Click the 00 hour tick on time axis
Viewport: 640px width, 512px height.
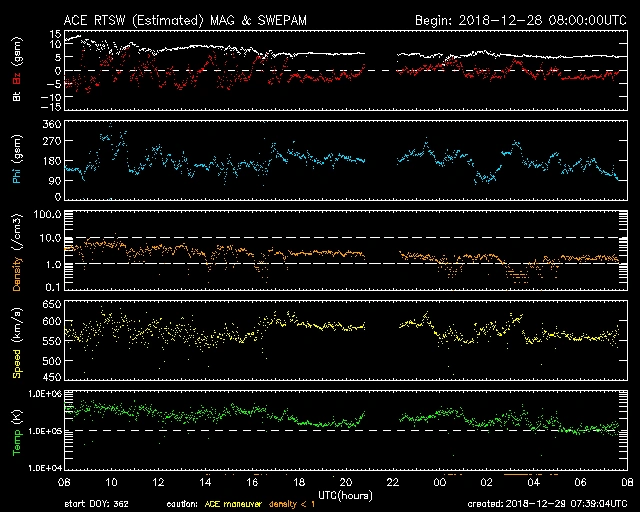click(440, 483)
